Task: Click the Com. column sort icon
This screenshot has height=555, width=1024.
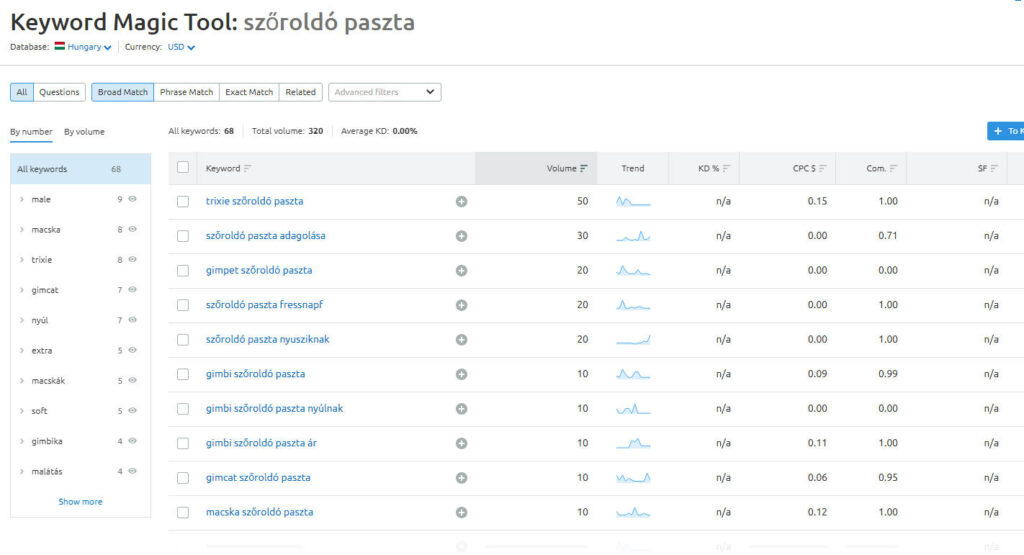Action: (x=893, y=169)
